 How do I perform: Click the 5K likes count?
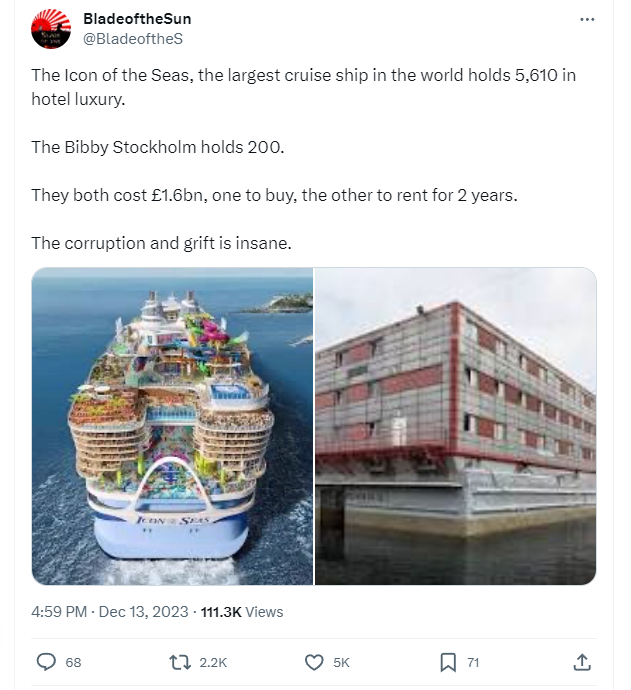(341, 662)
